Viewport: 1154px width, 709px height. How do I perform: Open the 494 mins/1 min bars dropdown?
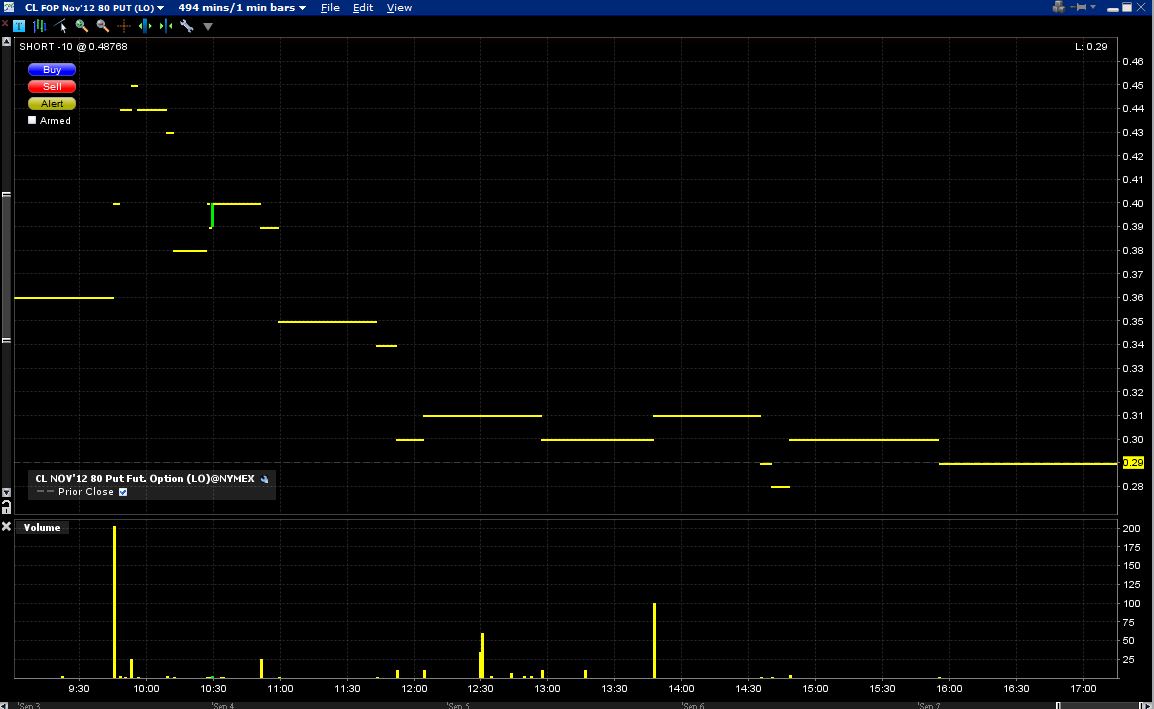pos(242,7)
